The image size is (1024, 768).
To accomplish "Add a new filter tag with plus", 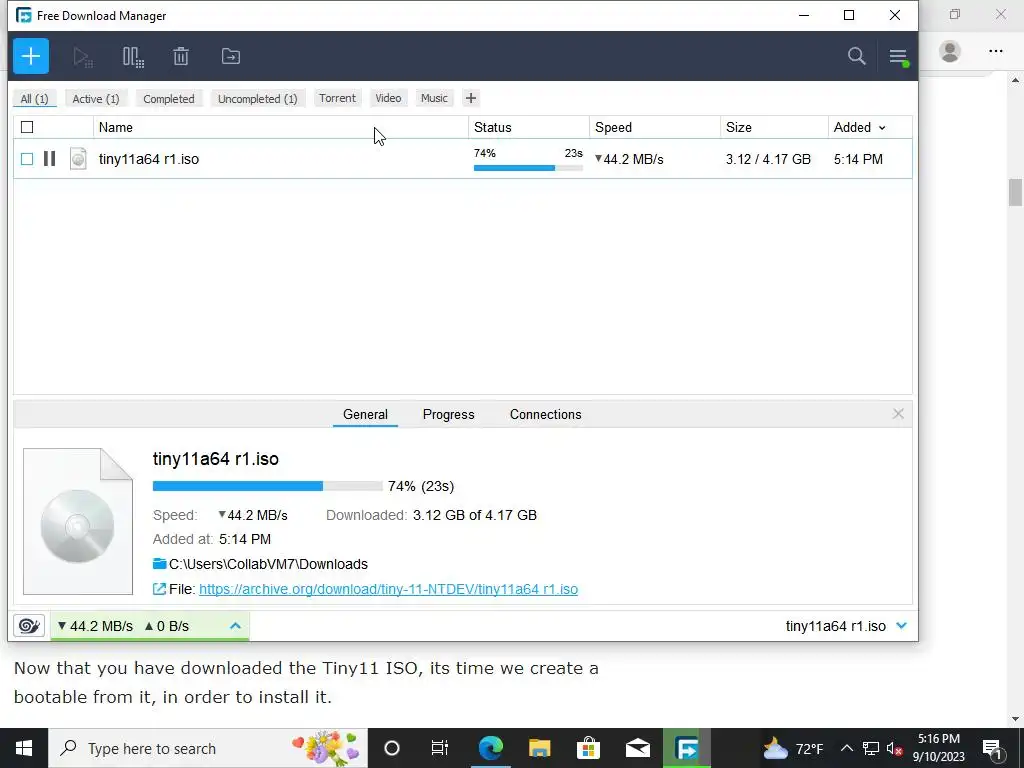I will (471, 98).
